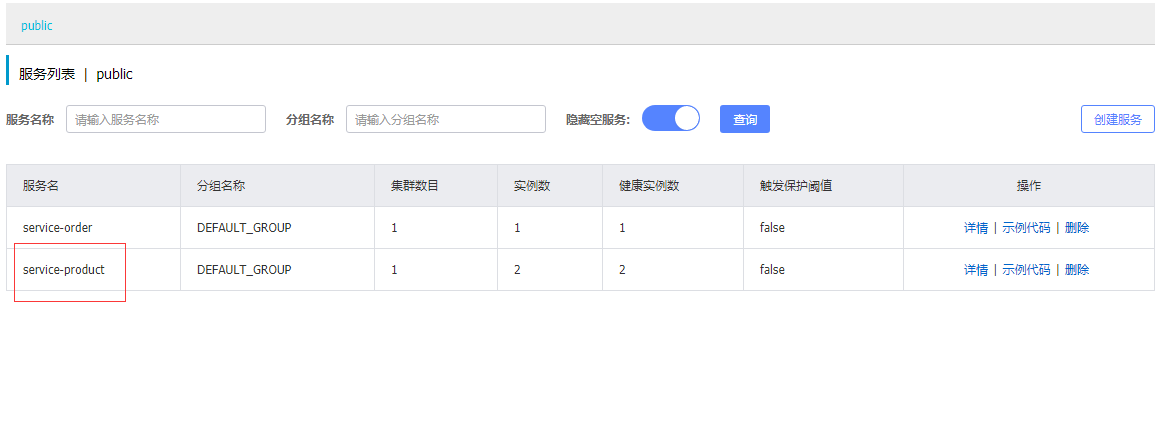
Task: Click the 分组名称 column header
Action: click(221, 186)
